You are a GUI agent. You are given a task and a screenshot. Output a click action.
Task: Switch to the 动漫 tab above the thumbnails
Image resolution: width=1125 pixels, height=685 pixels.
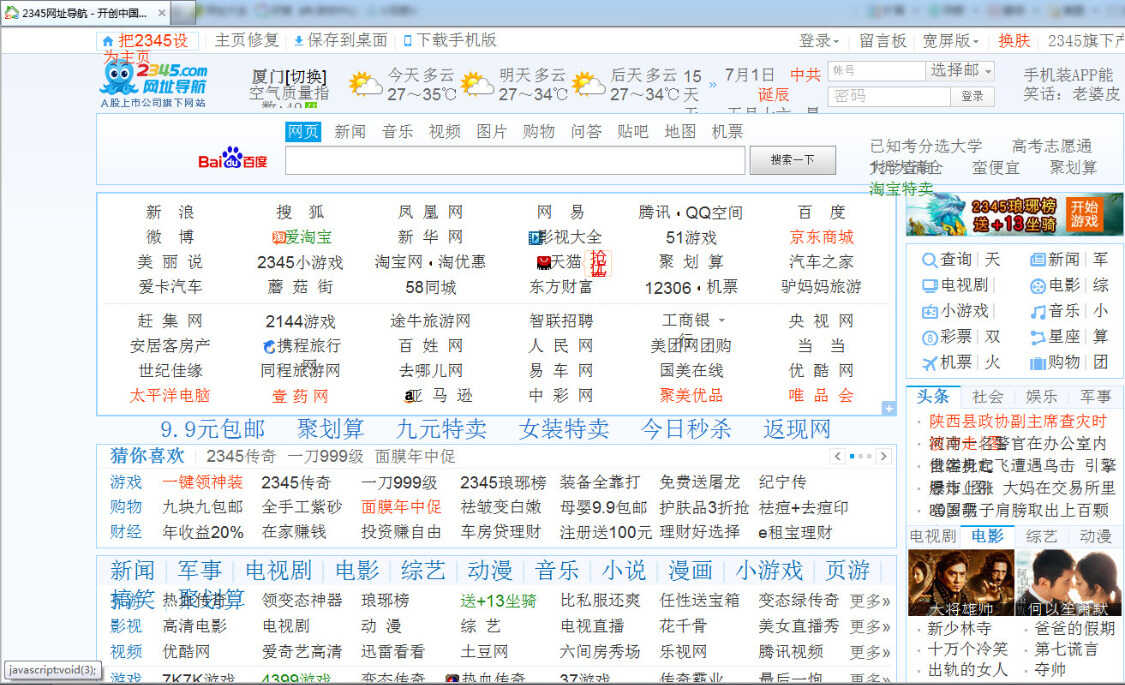click(1095, 537)
